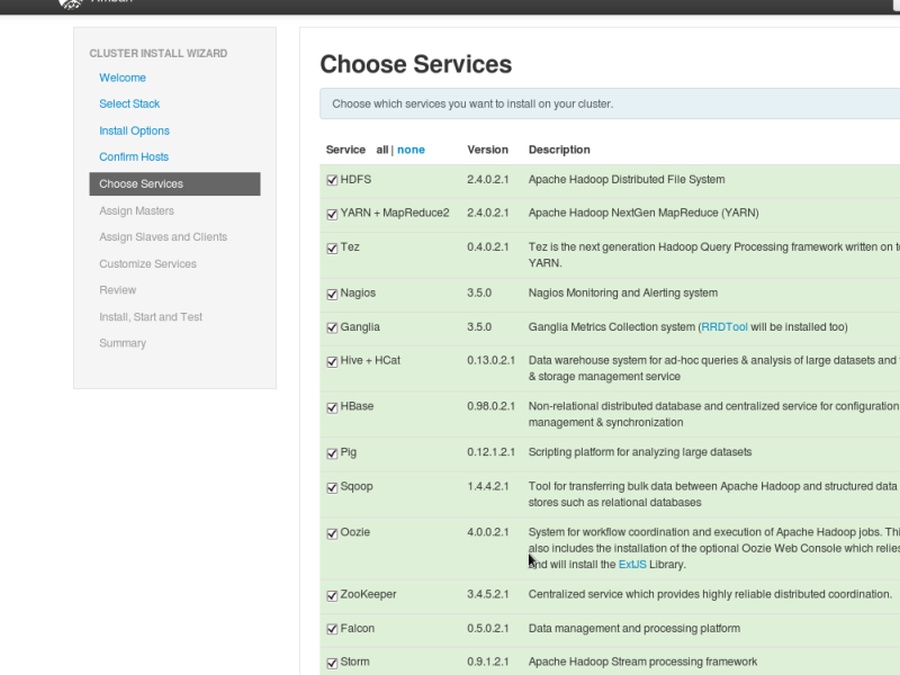900x675 pixels.
Task: Uncheck the ZooKeeper service checkbox
Action: 332,595
